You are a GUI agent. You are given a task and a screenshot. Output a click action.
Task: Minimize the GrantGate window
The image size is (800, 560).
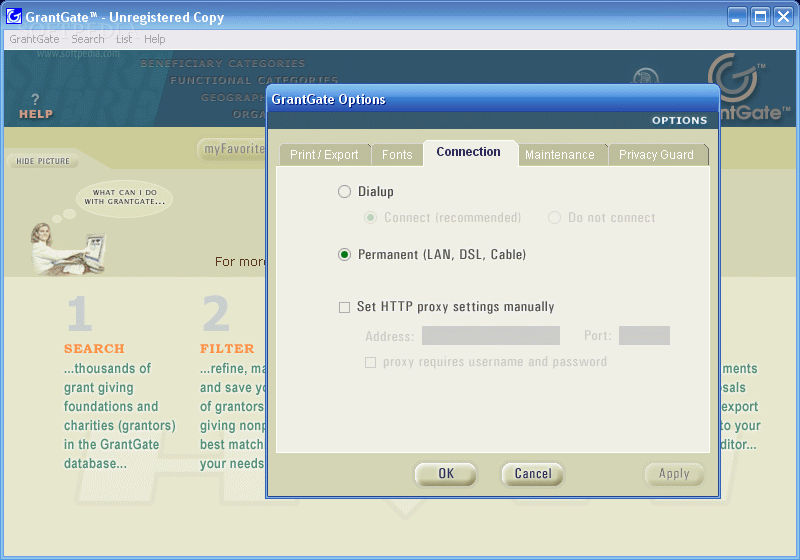[737, 17]
